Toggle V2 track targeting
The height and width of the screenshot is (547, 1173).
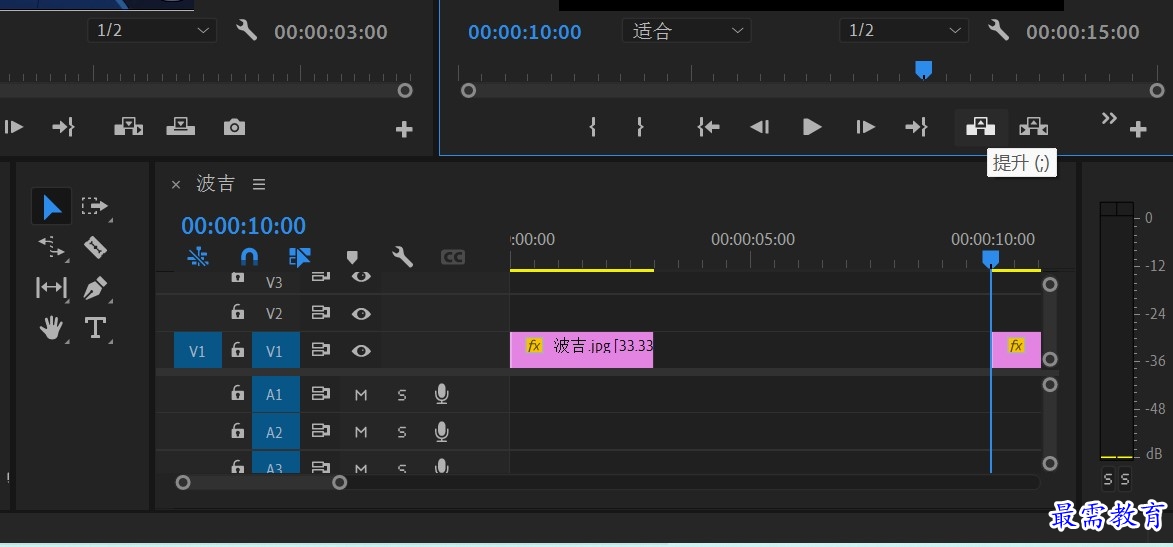pyautogui.click(x=275, y=314)
